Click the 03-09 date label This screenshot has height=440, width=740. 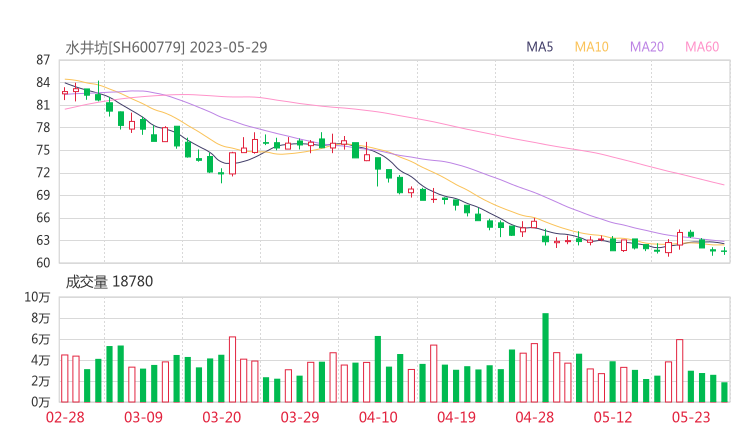point(143,417)
